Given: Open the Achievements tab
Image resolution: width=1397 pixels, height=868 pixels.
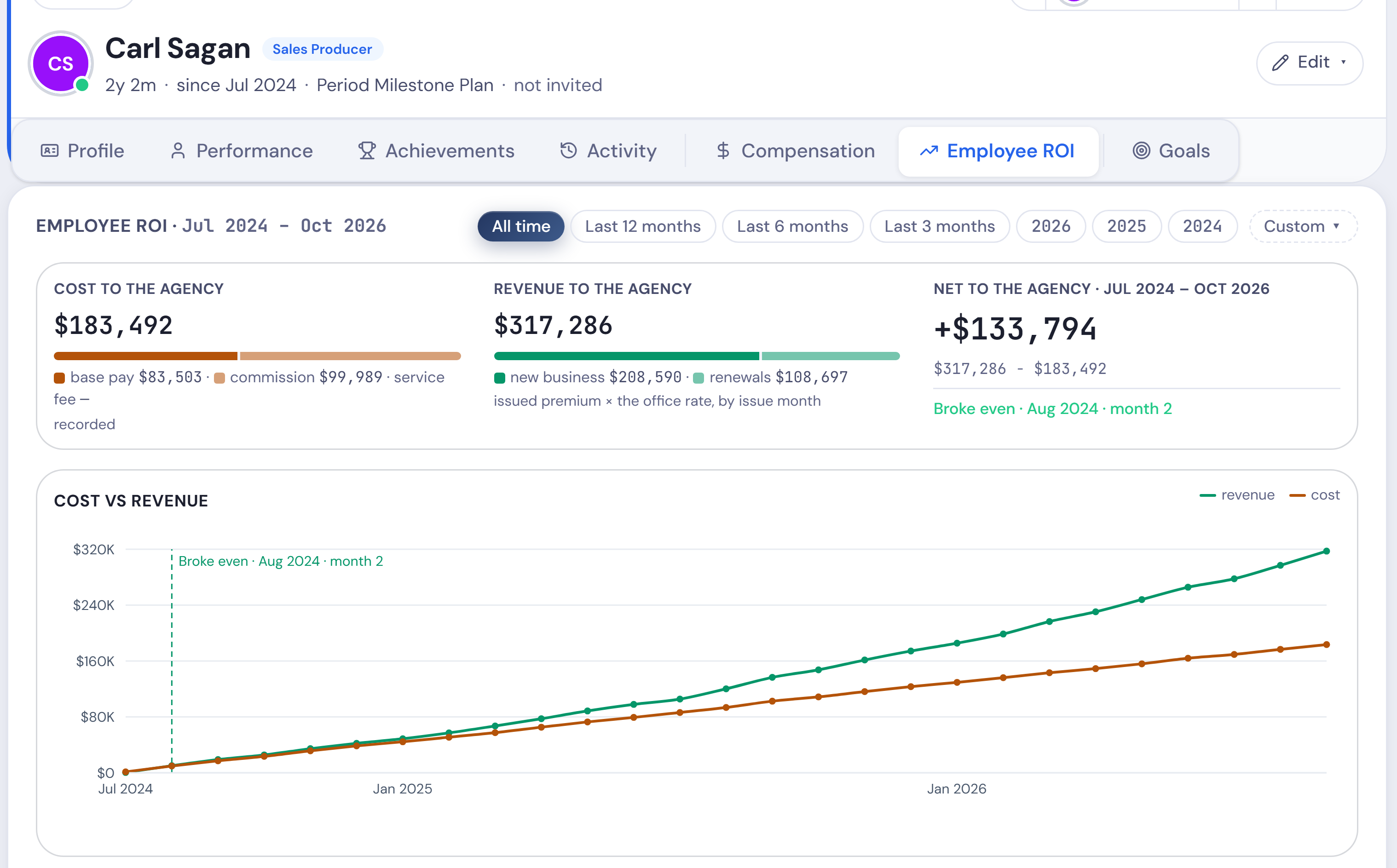Looking at the screenshot, I should click(436, 151).
